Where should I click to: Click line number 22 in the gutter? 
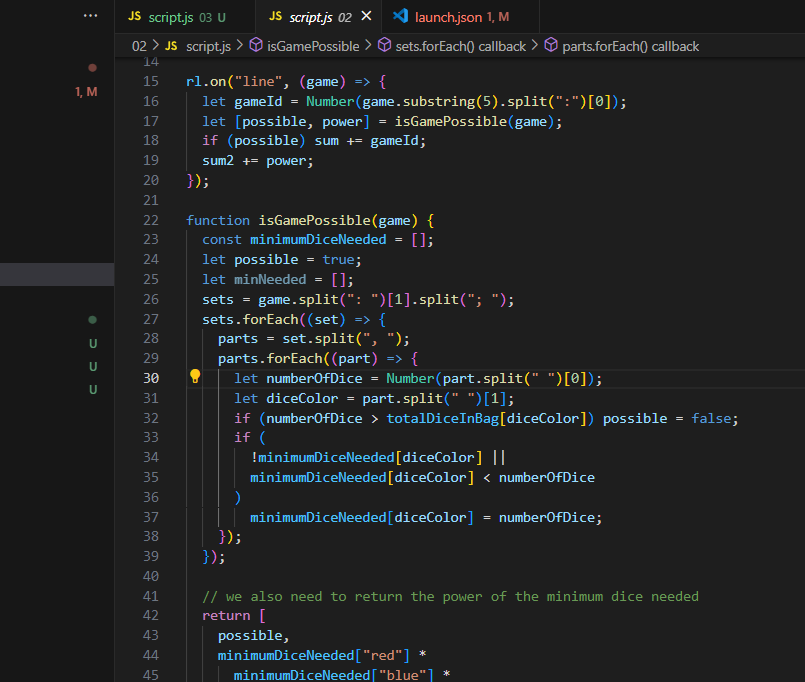pyautogui.click(x=151, y=220)
